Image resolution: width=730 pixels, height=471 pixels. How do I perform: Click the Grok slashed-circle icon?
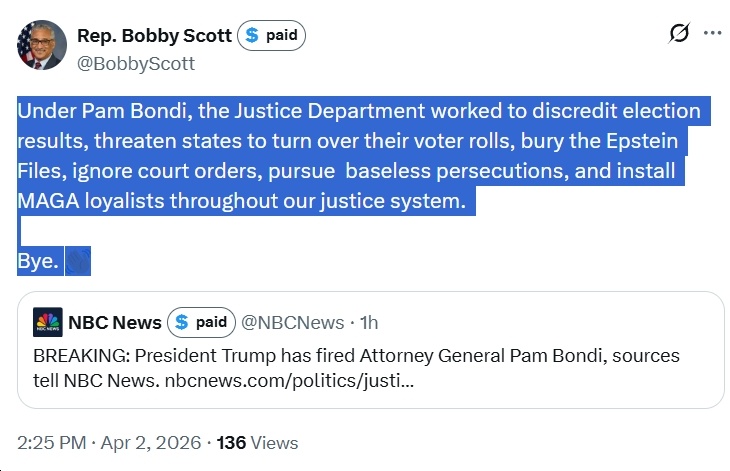point(679,33)
